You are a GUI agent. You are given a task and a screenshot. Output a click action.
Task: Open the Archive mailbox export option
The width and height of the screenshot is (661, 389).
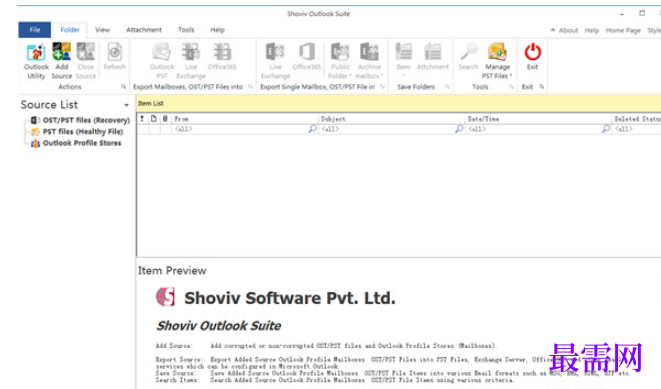(x=369, y=61)
